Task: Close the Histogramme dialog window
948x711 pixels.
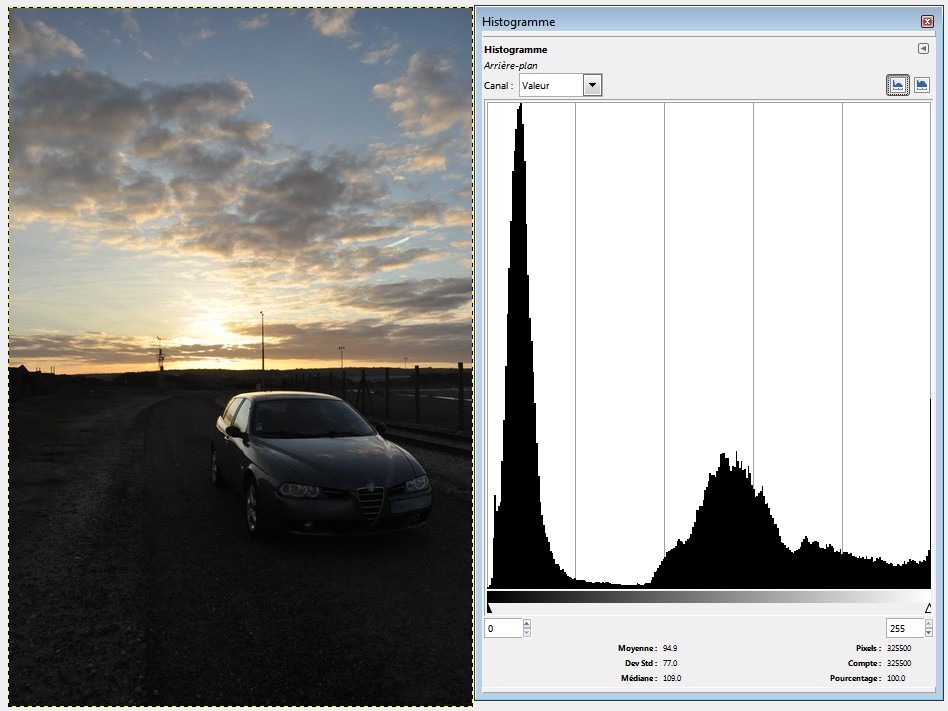Action: (927, 21)
